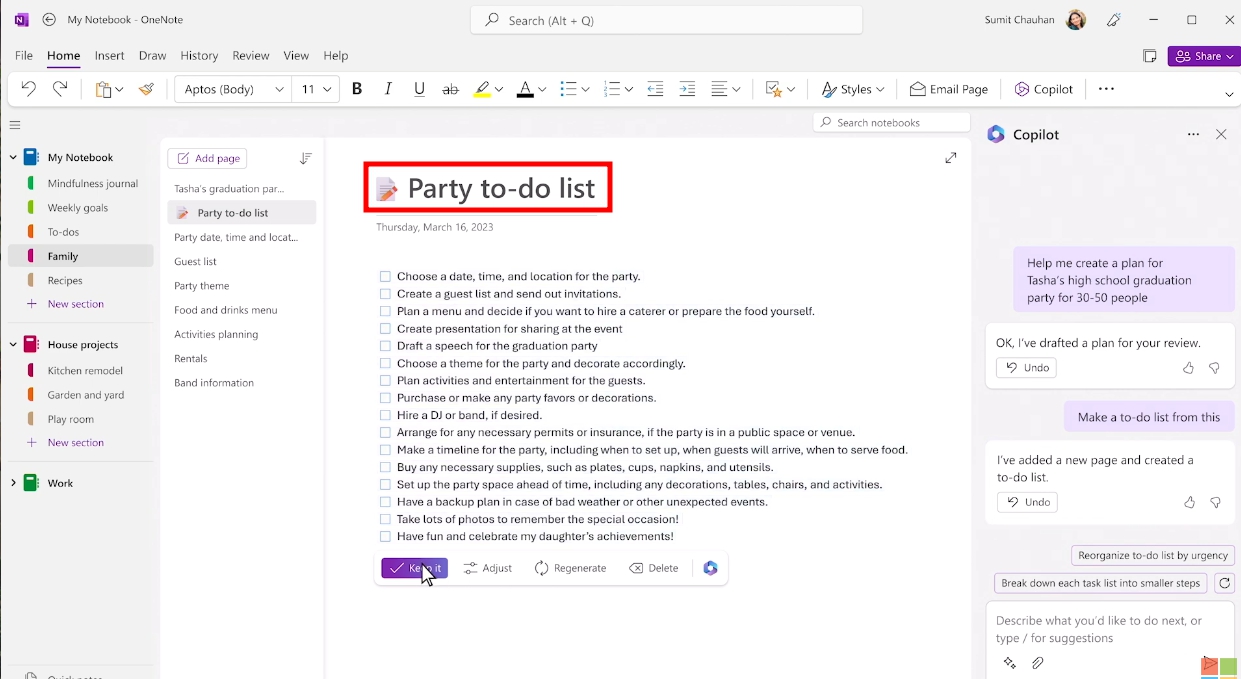Insert a bulleted list
Image resolution: width=1241 pixels, height=679 pixels.
[x=568, y=89]
